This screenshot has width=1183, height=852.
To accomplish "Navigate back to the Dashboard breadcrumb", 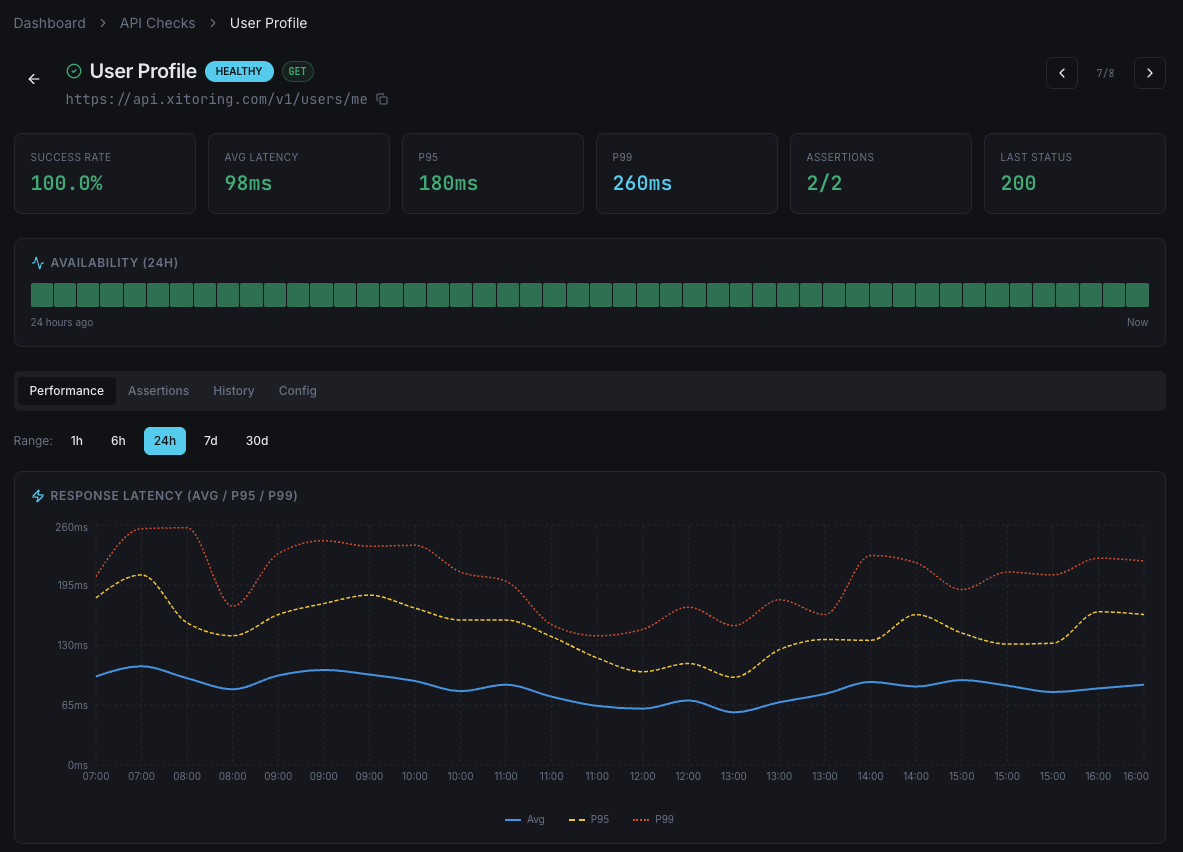I will tap(49, 22).
